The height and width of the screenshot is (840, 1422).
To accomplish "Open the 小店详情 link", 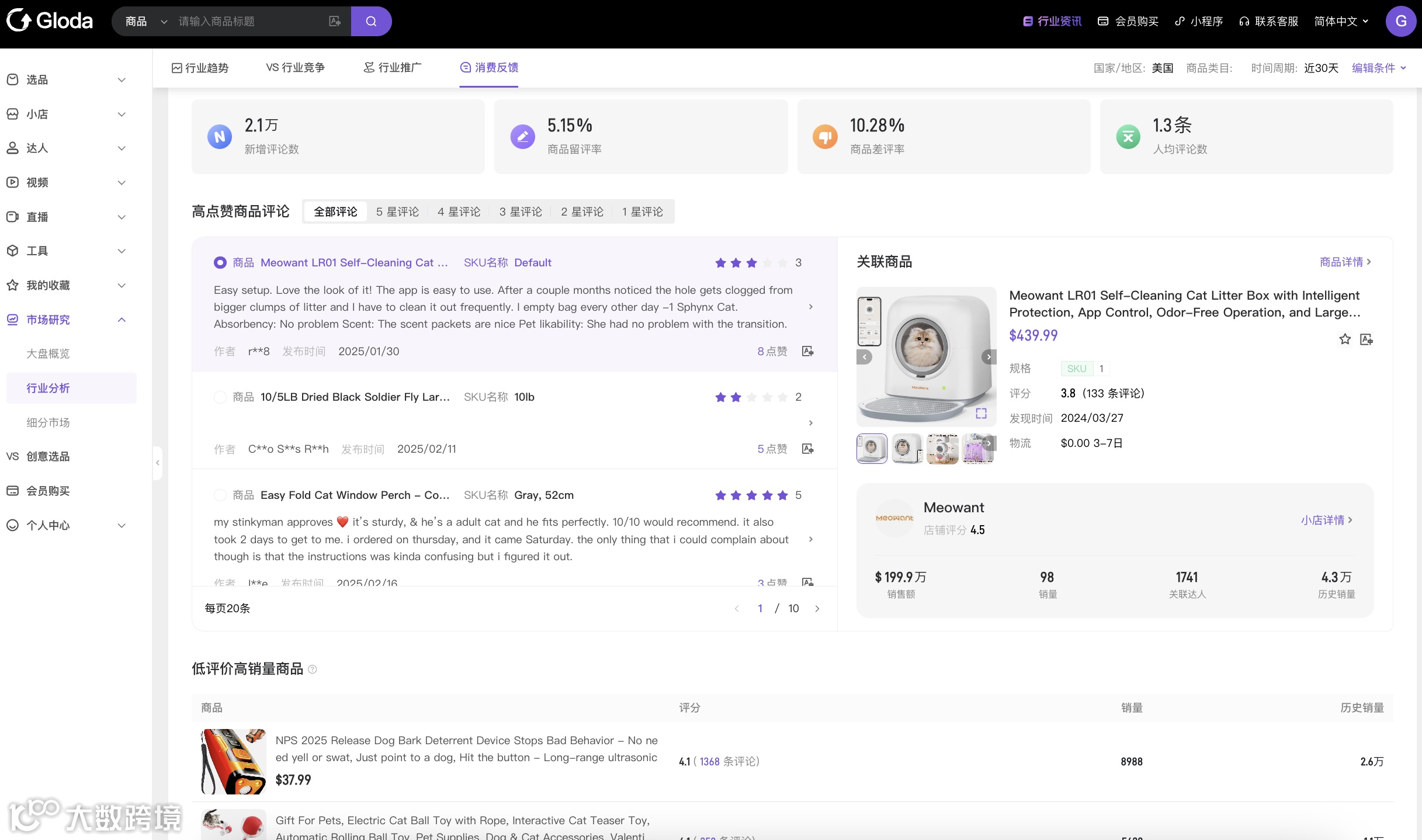I will (x=1326, y=520).
